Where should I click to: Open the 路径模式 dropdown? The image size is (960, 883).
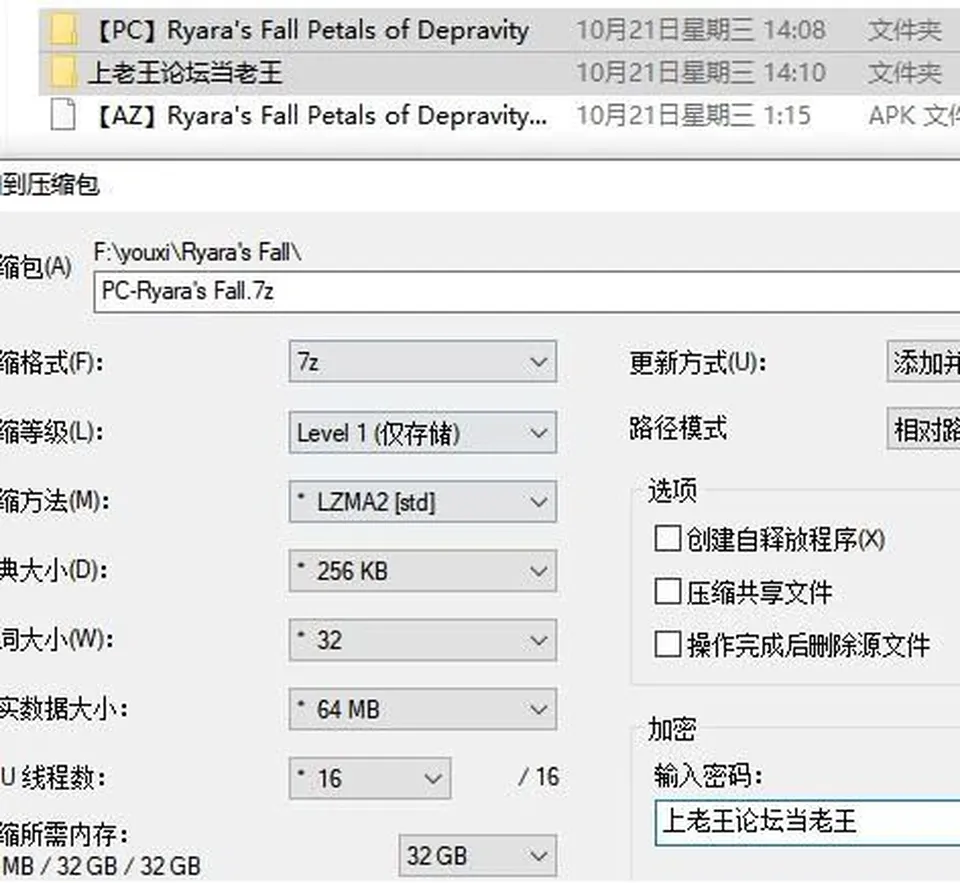923,429
